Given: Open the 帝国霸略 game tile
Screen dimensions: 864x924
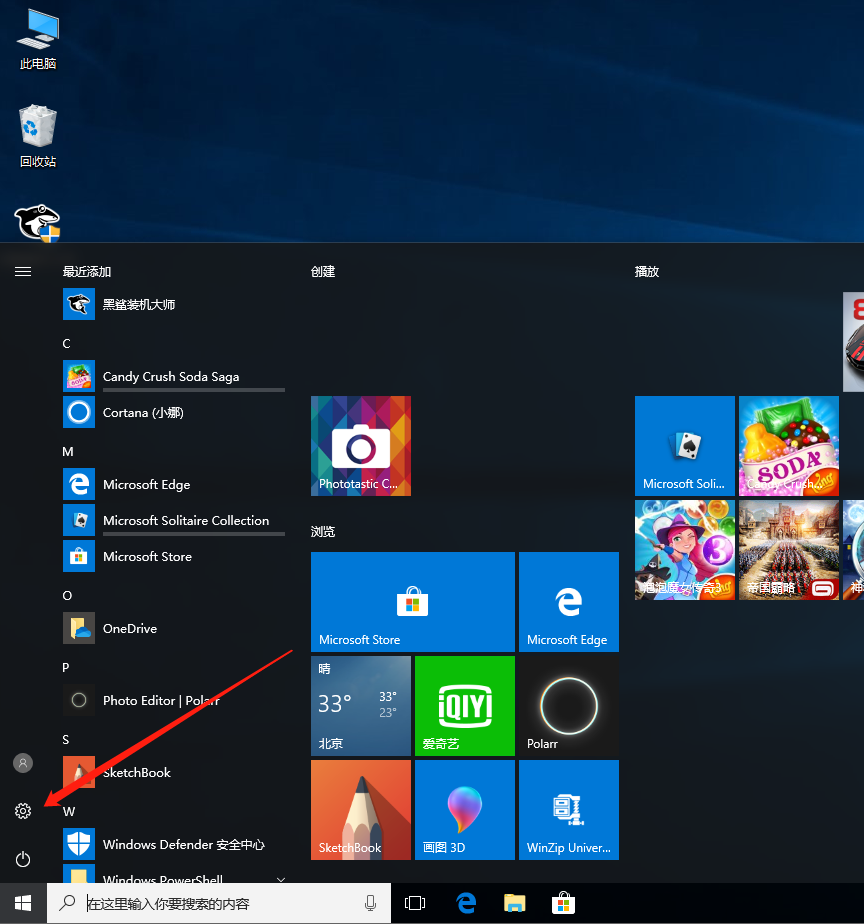Looking at the screenshot, I should point(789,550).
